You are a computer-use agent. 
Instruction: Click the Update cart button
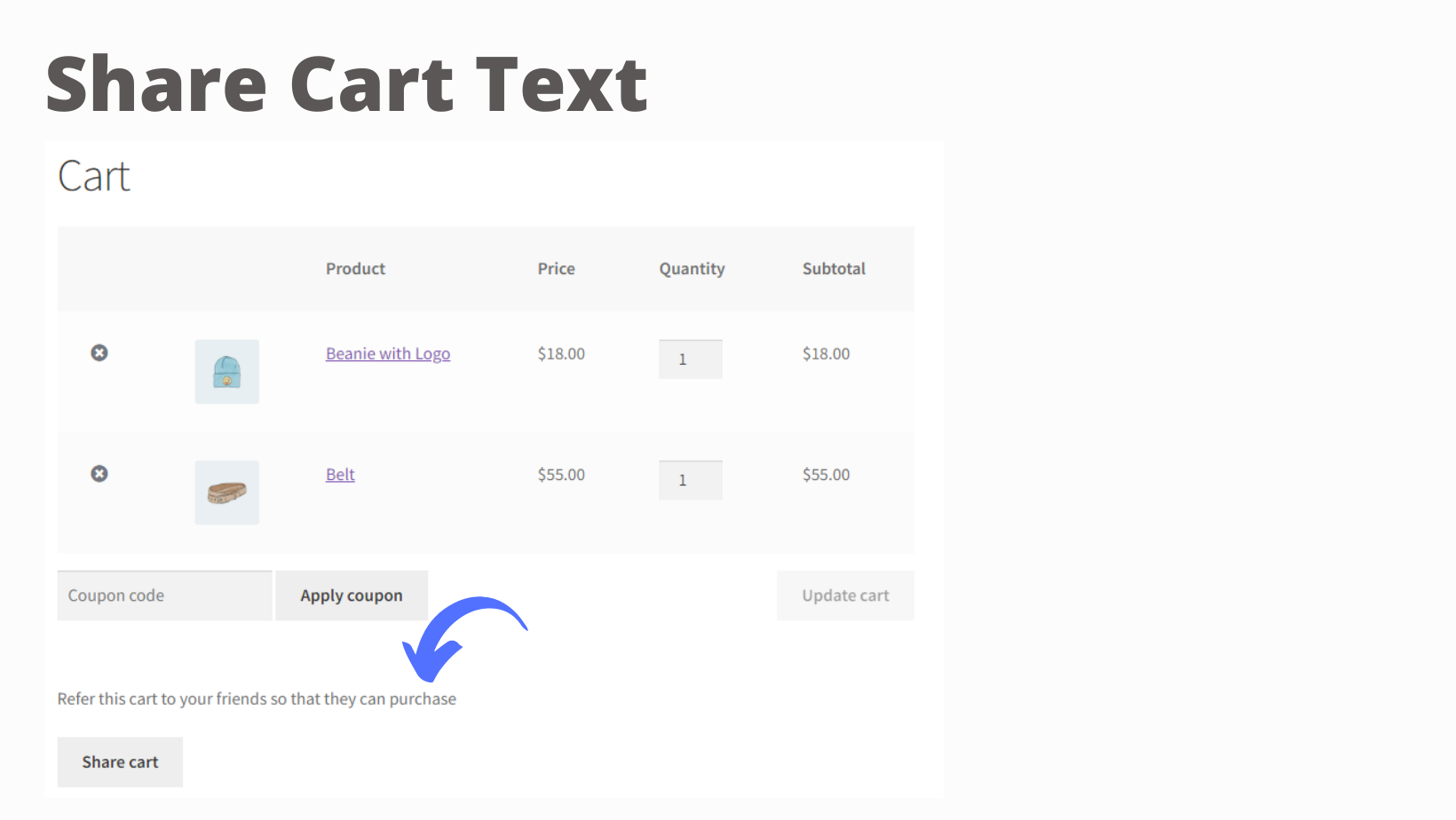pyautogui.click(x=844, y=595)
